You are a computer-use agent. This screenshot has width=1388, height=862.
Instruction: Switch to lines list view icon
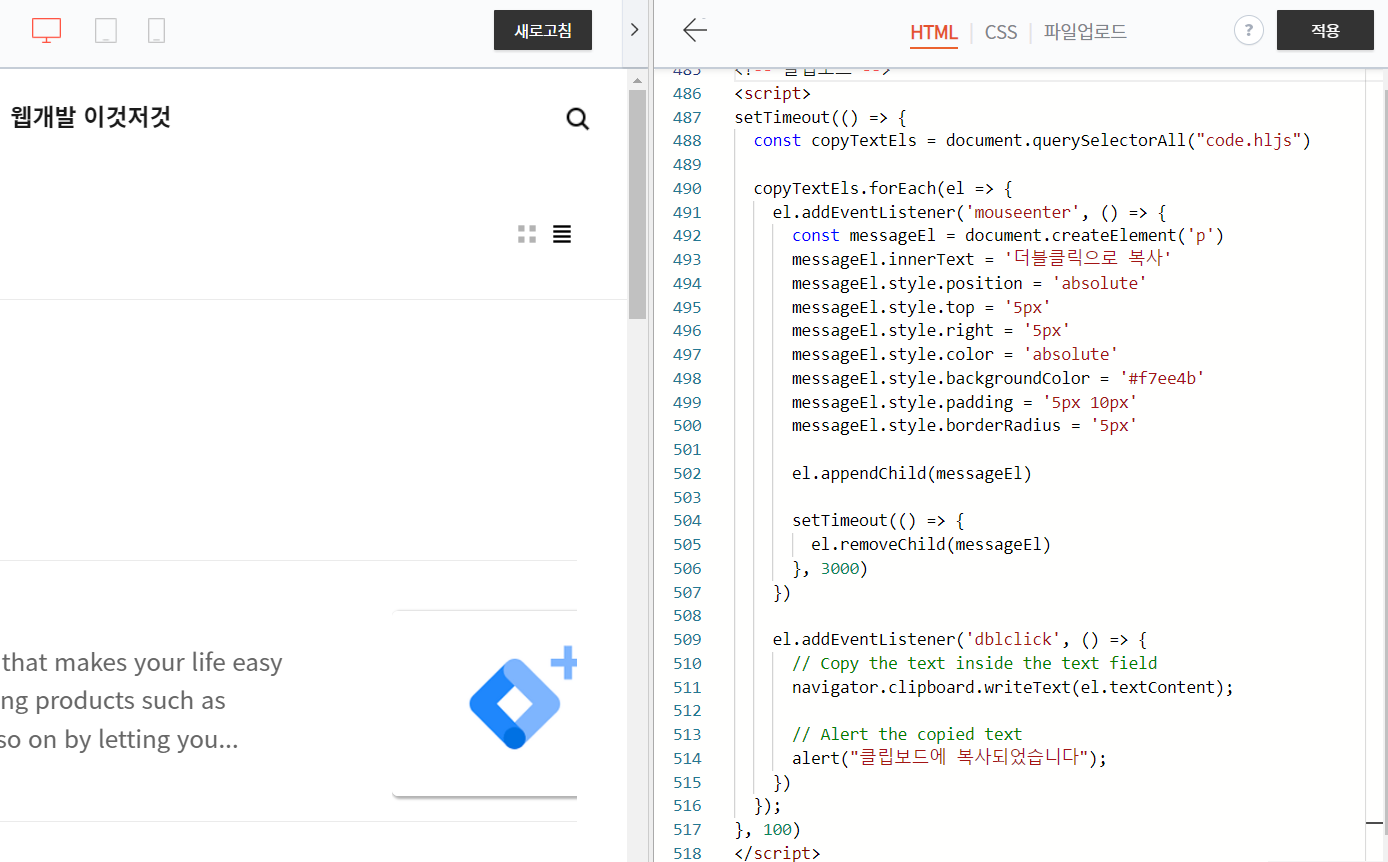click(x=562, y=234)
